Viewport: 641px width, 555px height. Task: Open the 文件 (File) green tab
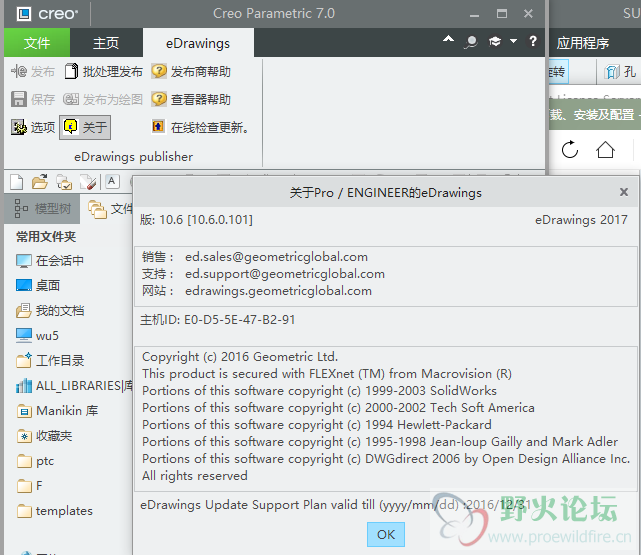point(37,43)
